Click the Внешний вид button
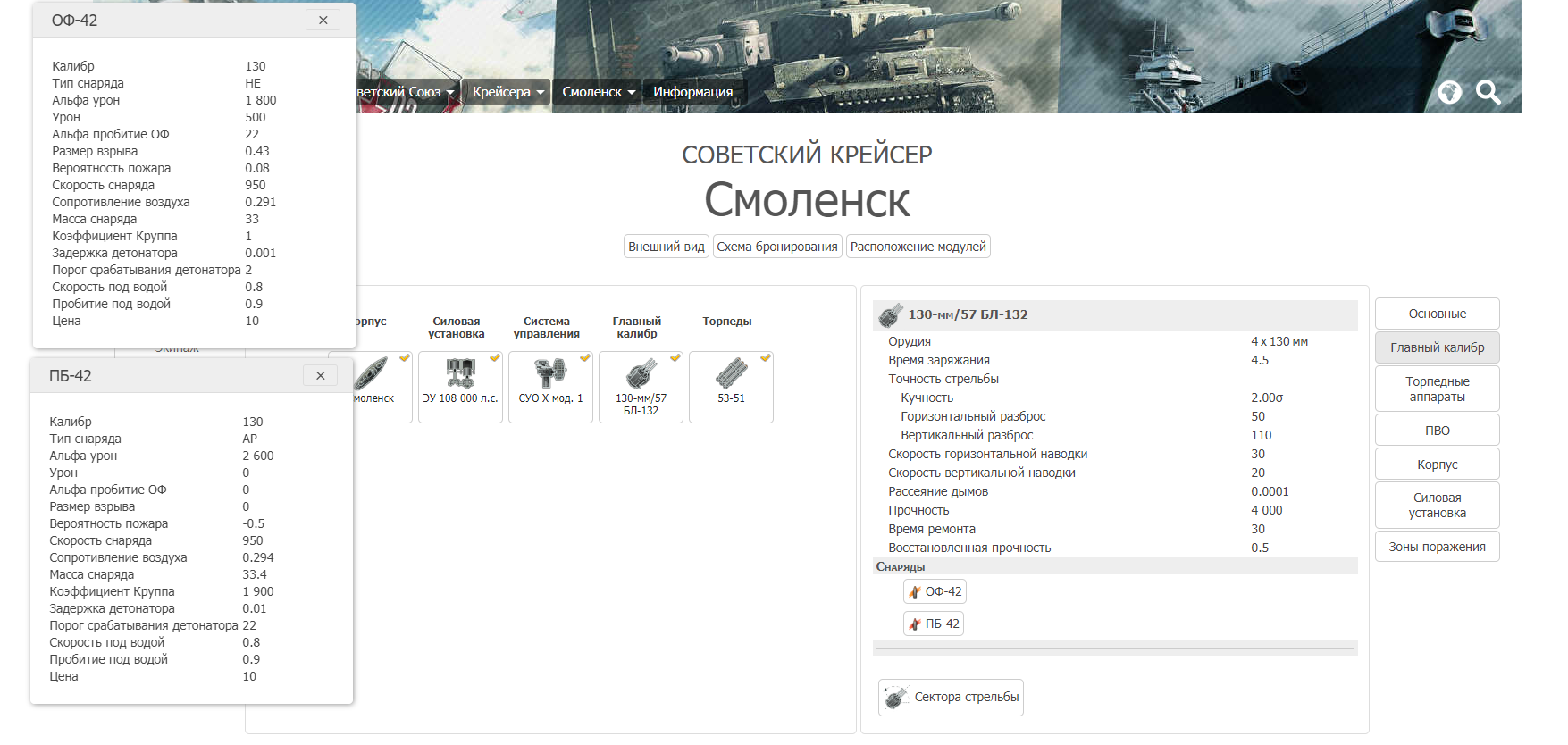 [x=667, y=247]
